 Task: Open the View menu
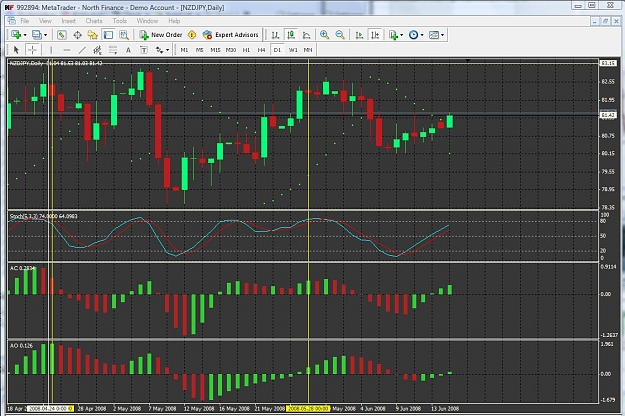pyautogui.click(x=45, y=21)
